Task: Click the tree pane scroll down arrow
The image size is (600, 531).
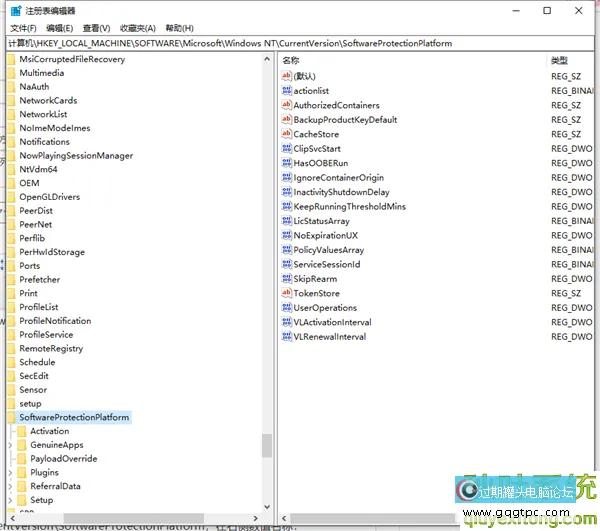Action: [267, 507]
